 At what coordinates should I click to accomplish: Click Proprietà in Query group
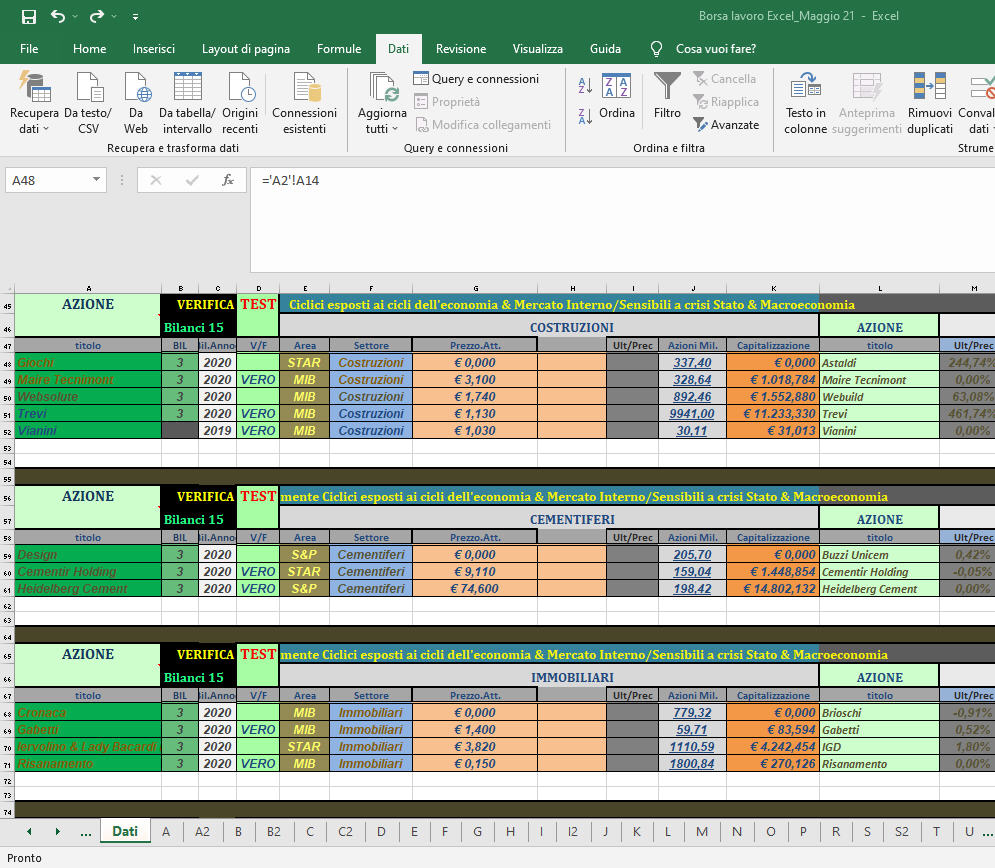point(447,102)
